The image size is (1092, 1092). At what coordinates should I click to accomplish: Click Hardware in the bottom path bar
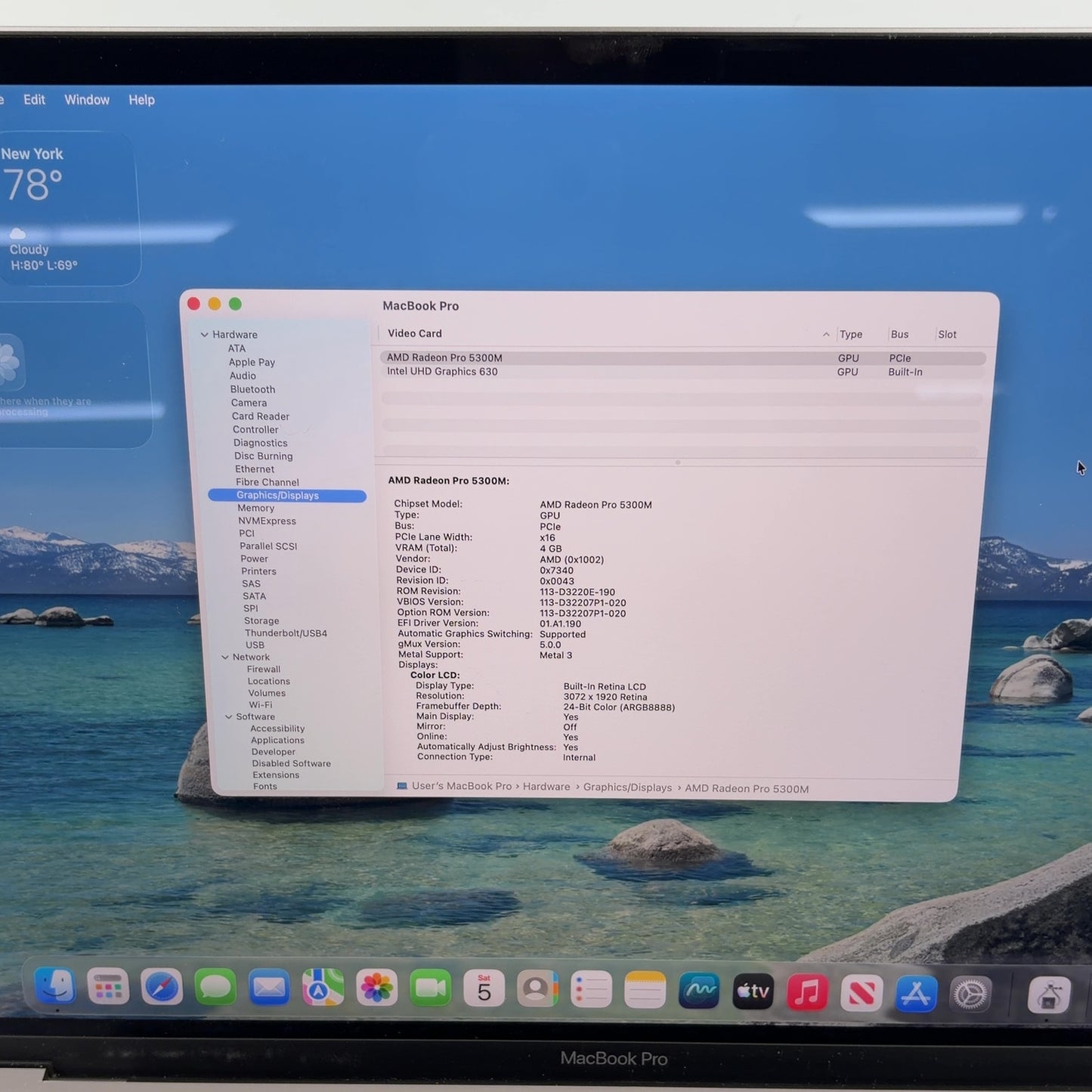coord(546,787)
